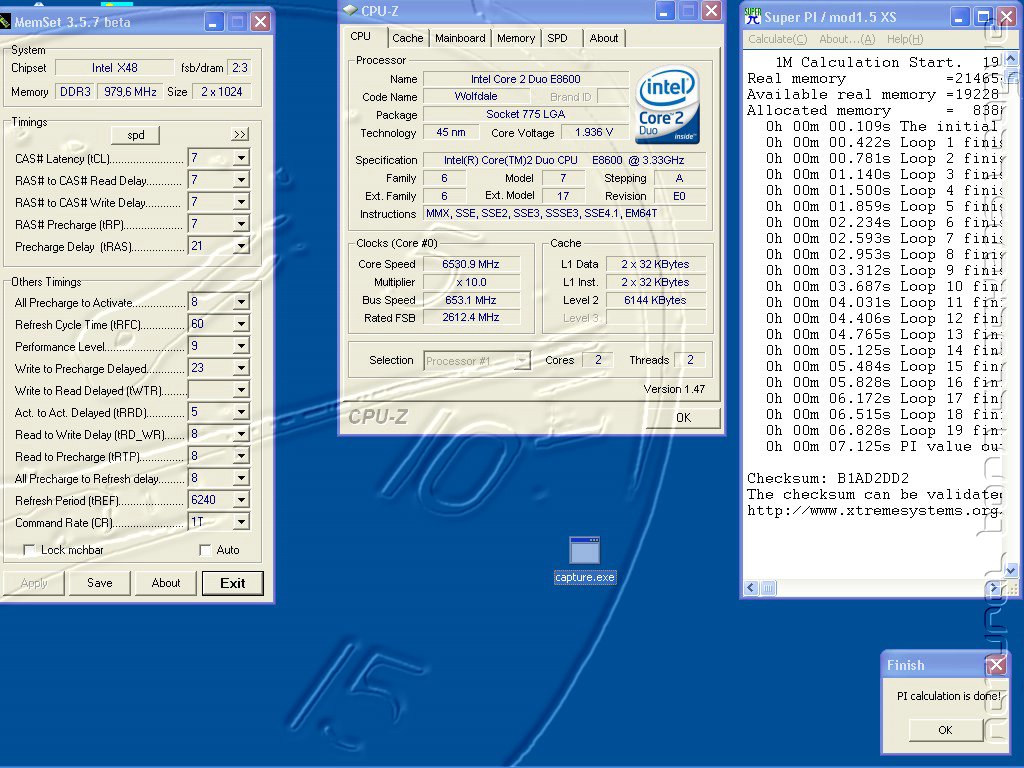Open the CAS# Latency (tCL) dropdown
This screenshot has height=768, width=1024.
click(242, 158)
